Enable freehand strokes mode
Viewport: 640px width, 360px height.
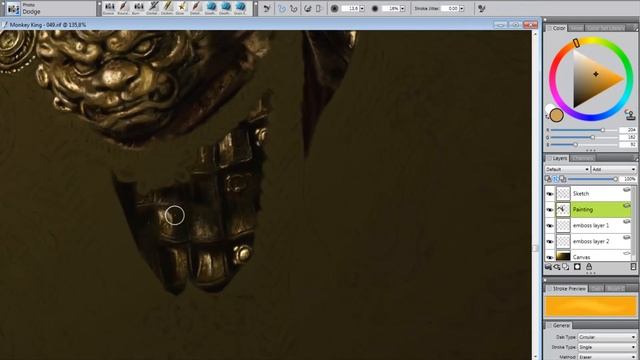(x=282, y=9)
